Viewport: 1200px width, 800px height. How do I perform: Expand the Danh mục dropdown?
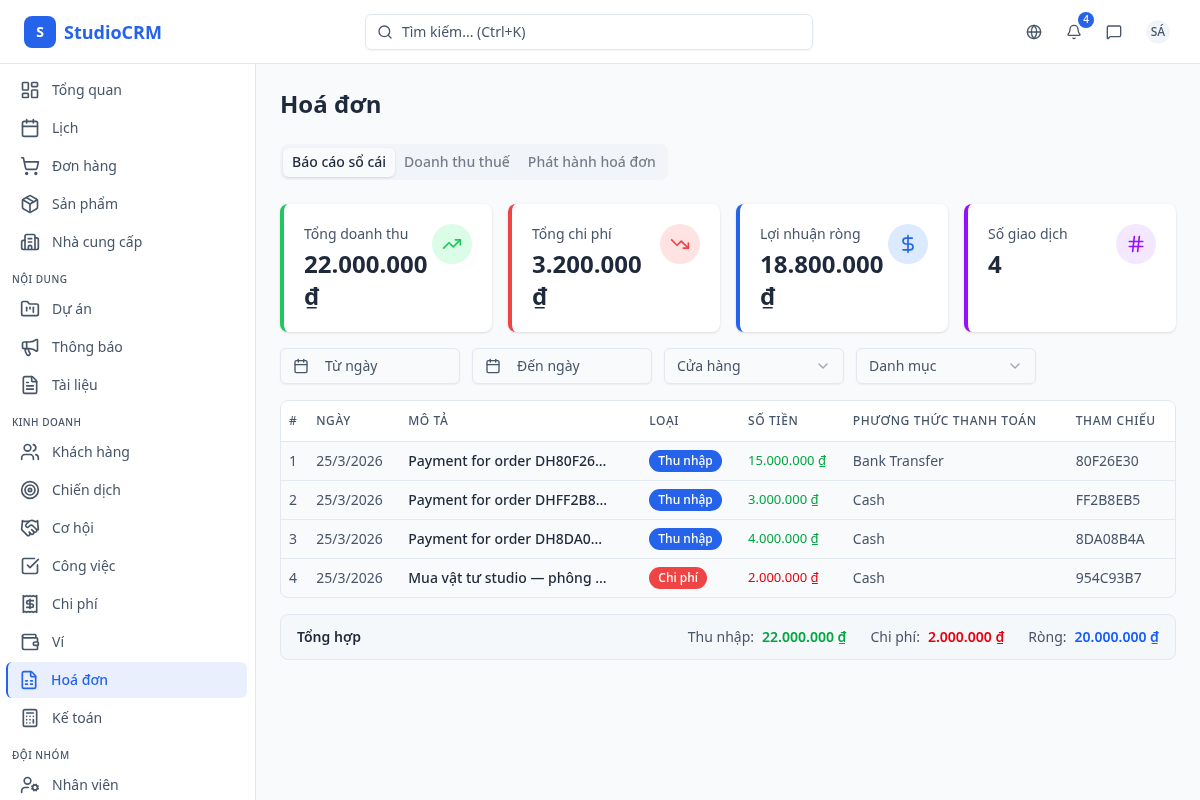pyautogui.click(x=946, y=366)
